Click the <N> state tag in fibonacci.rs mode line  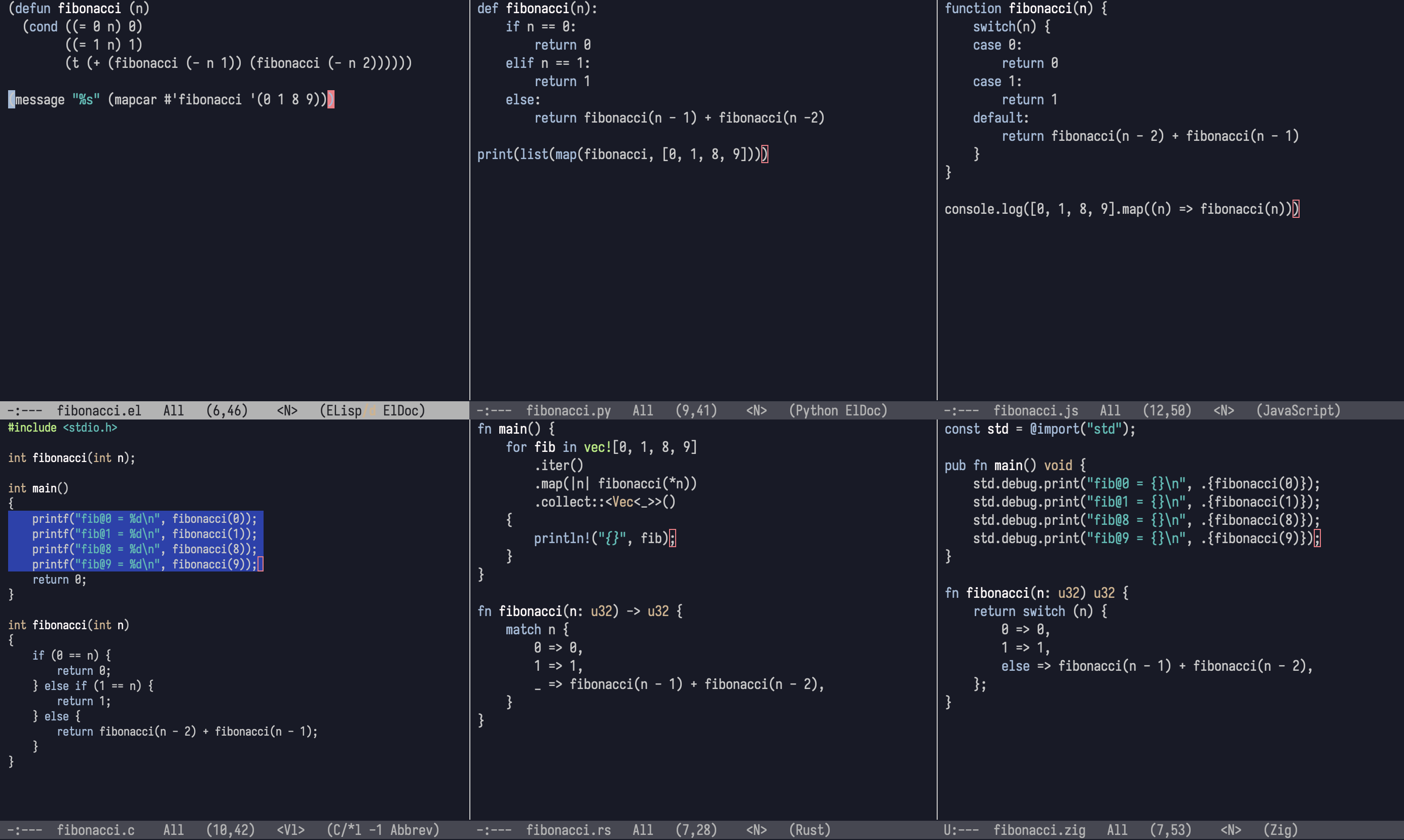point(756,830)
